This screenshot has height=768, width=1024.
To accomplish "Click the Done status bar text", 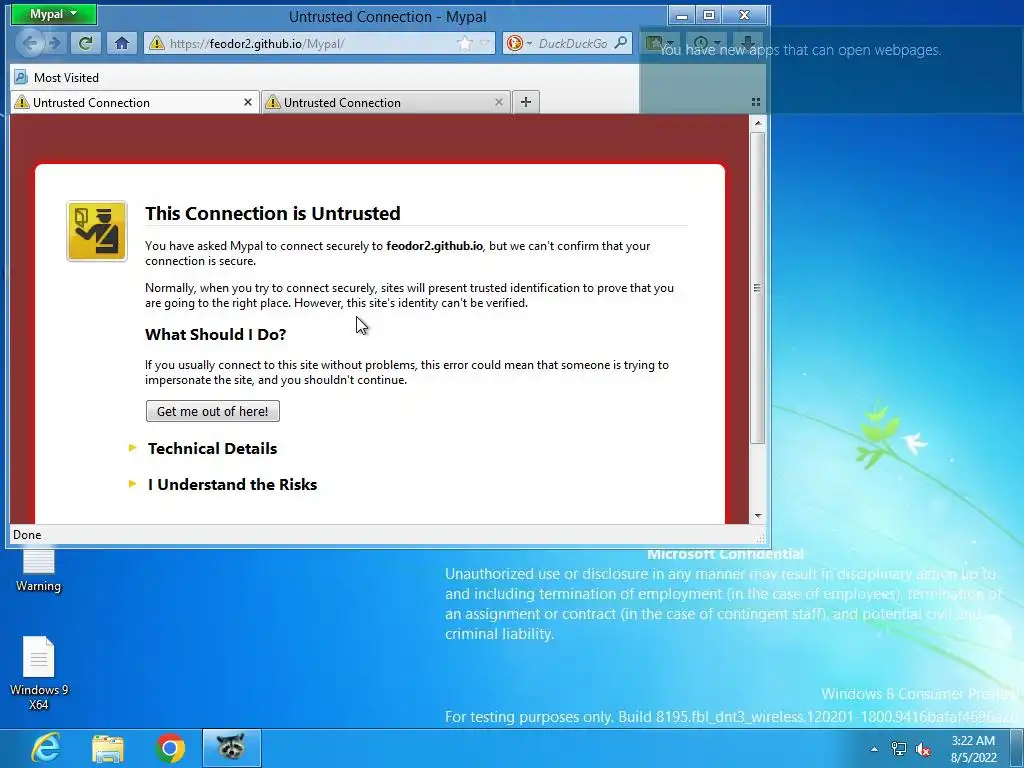I will pyautogui.click(x=27, y=535).
